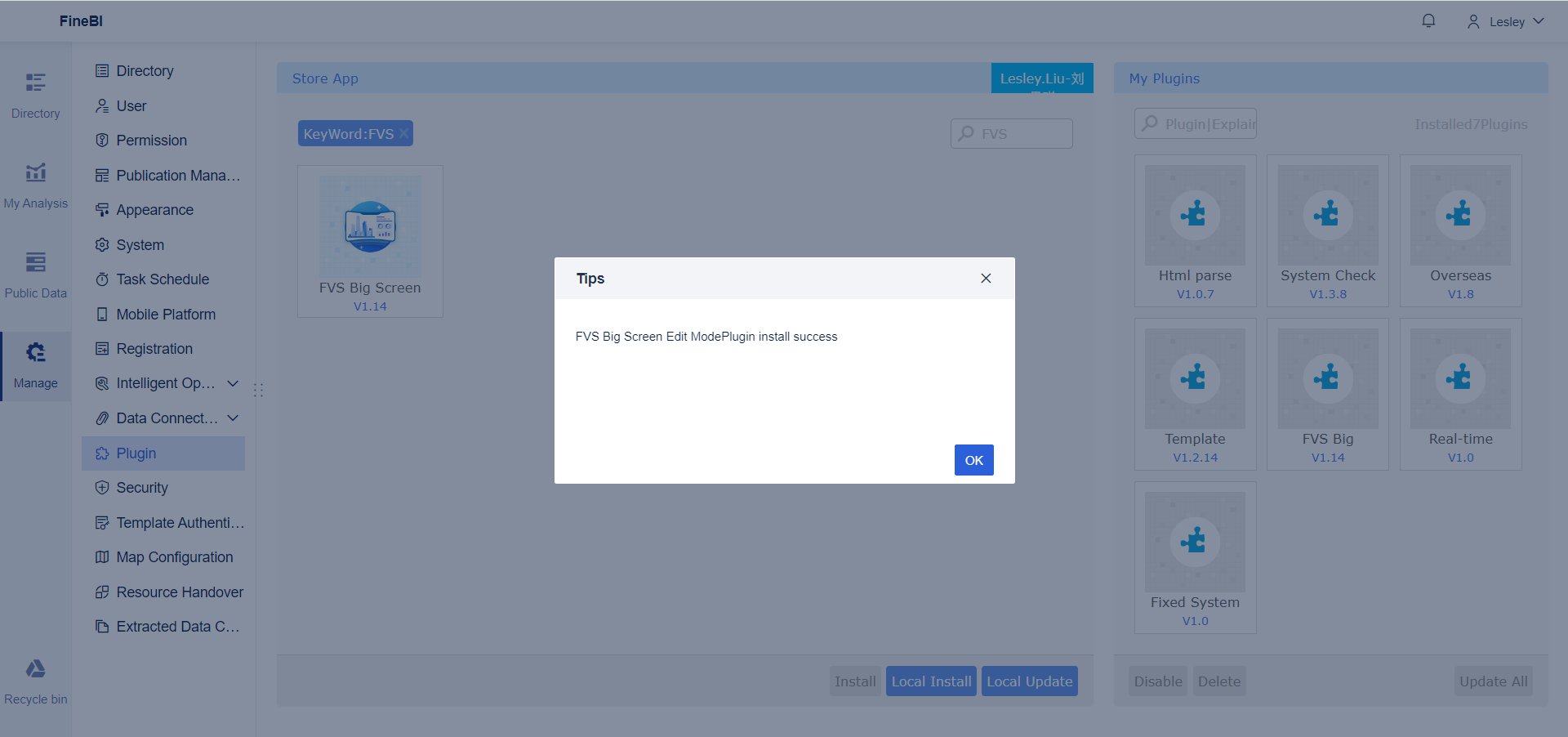This screenshot has height=737, width=1568.
Task: Click the Update All button
Action: pos(1493,681)
